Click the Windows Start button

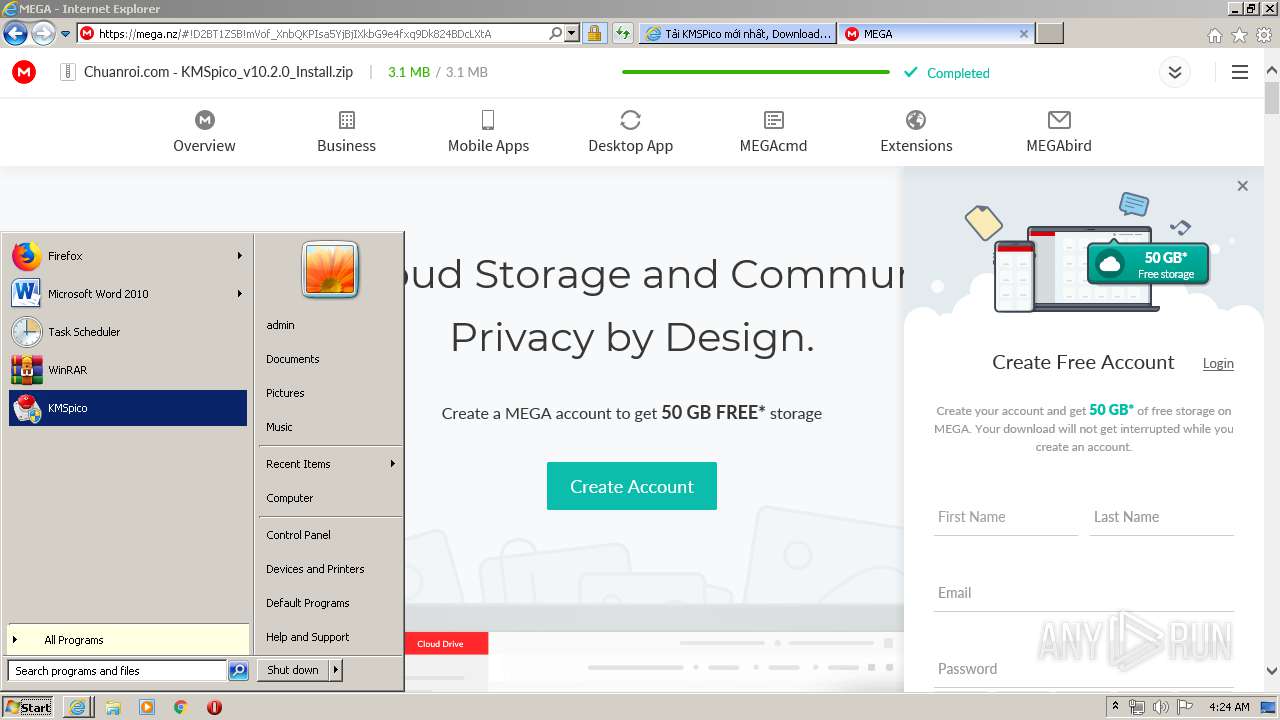click(28, 707)
